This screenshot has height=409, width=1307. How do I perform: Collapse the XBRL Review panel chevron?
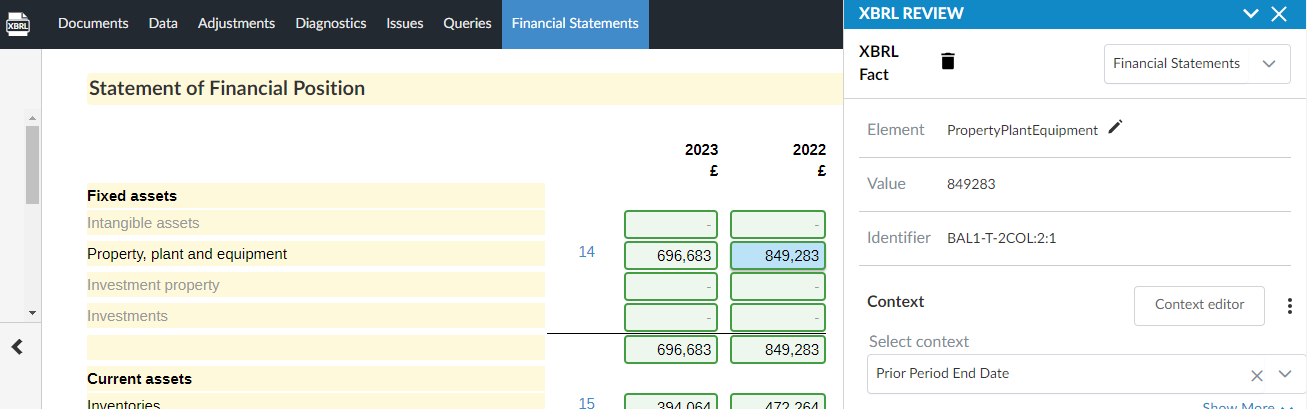(1250, 13)
